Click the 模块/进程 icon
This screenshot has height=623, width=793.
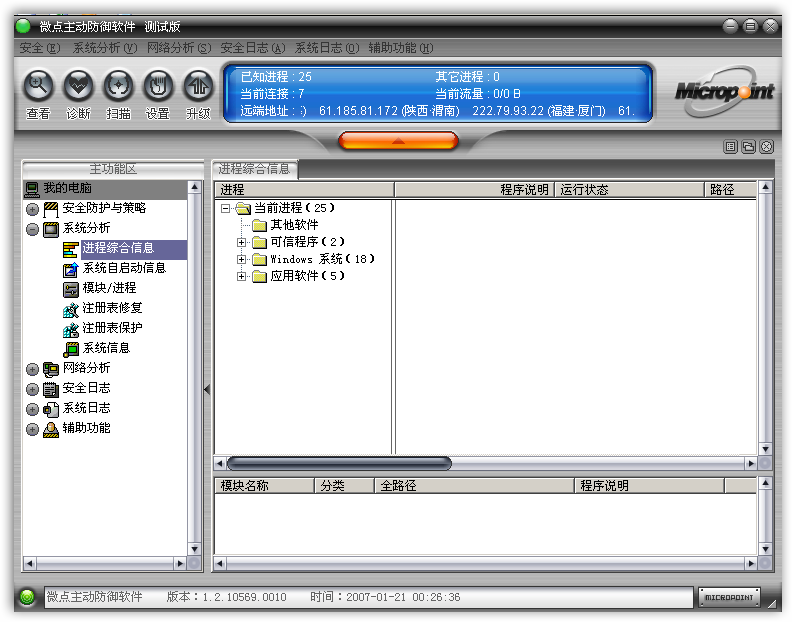[71, 289]
